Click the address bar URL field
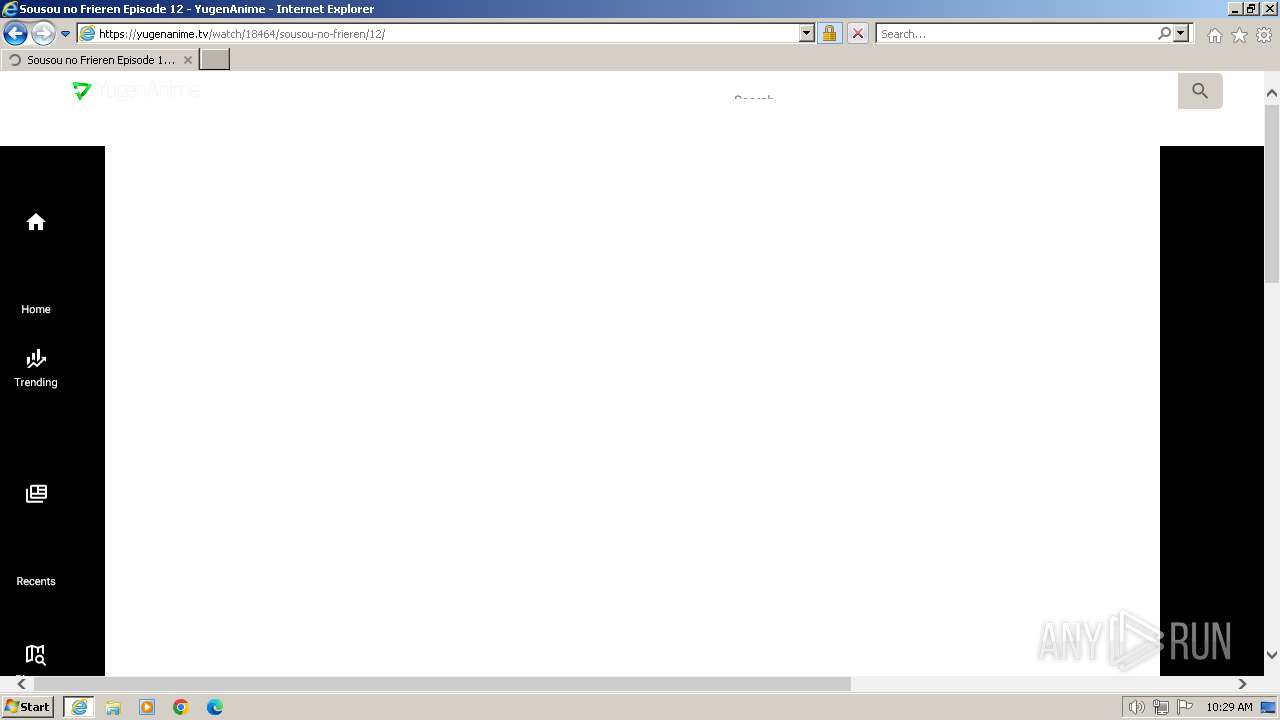The height and width of the screenshot is (720, 1280). click(x=447, y=34)
